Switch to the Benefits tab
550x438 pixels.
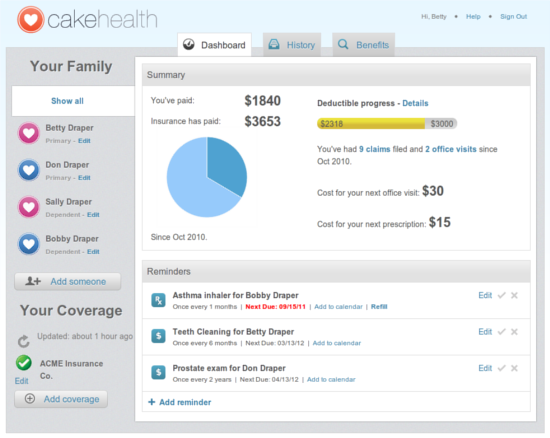click(363, 45)
